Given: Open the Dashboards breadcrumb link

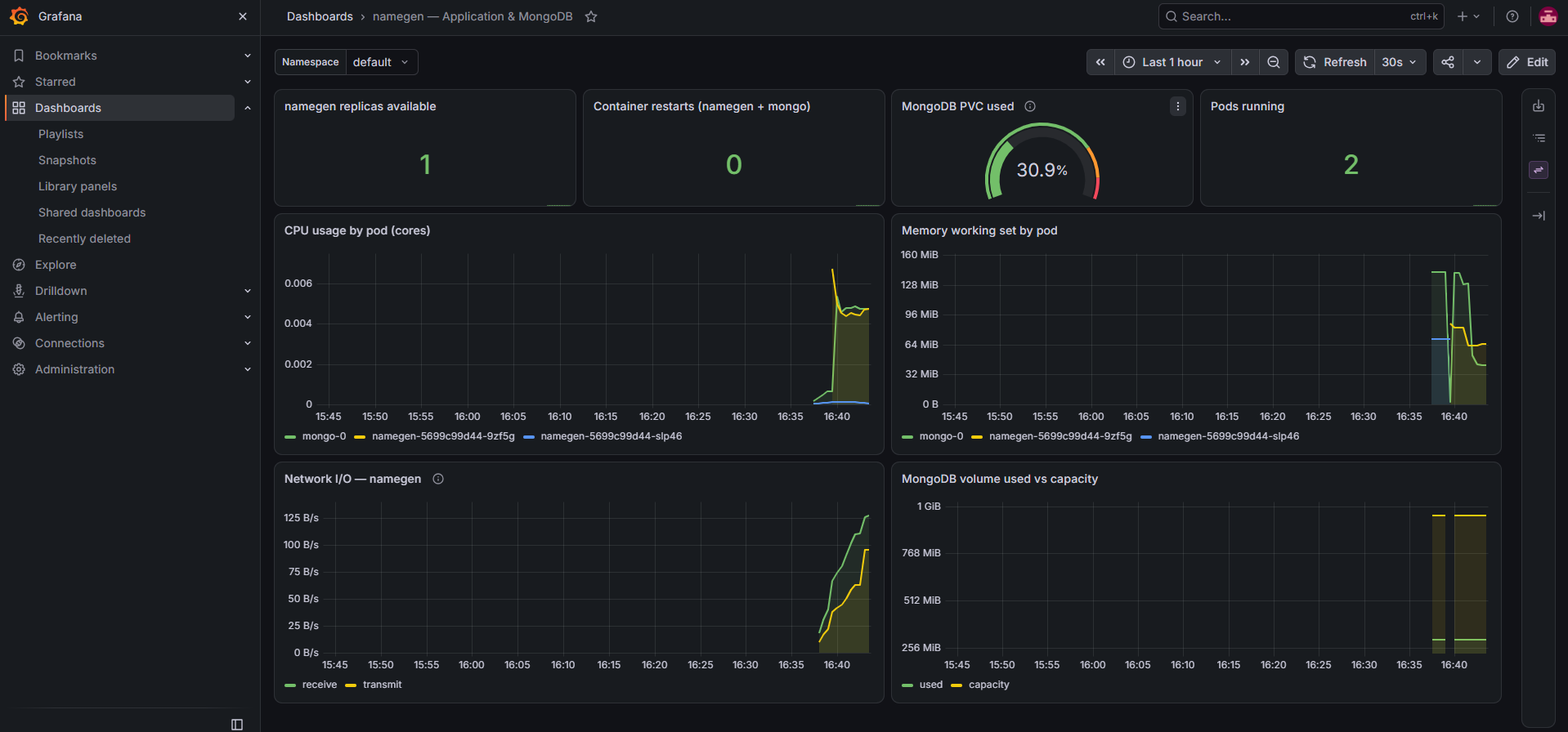Looking at the screenshot, I should pos(320,16).
